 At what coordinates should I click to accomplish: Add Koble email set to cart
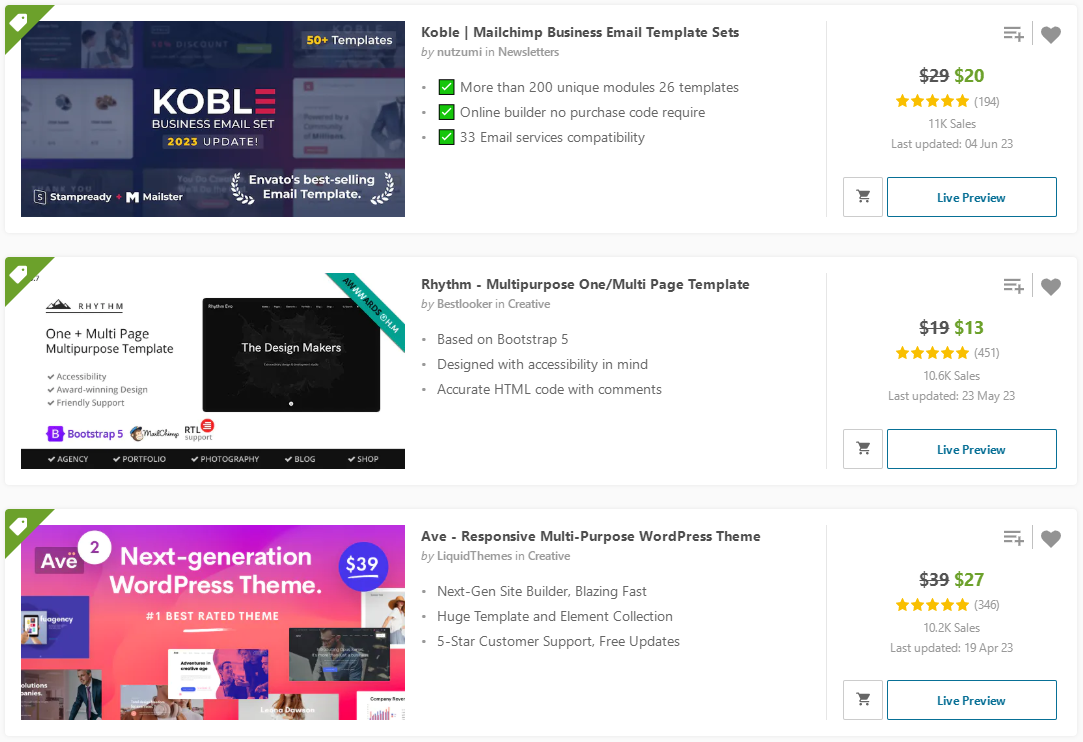(x=863, y=197)
